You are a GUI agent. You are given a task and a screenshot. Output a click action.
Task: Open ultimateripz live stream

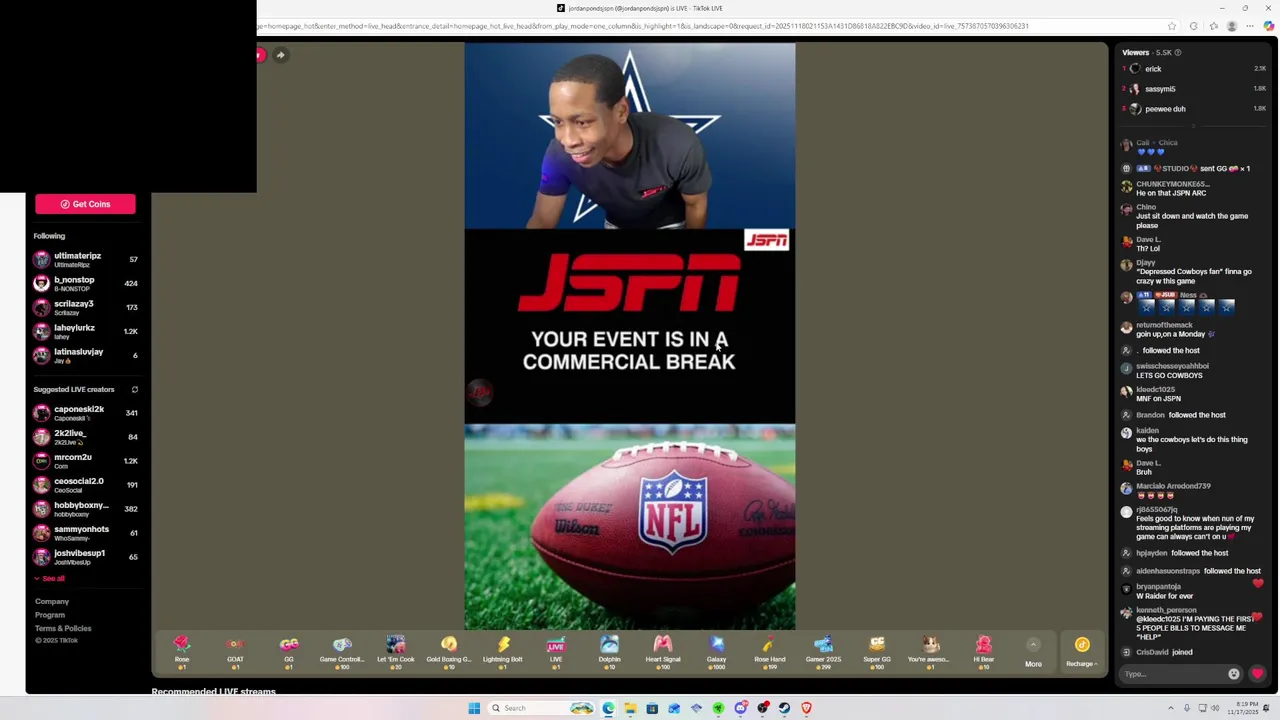[85, 260]
